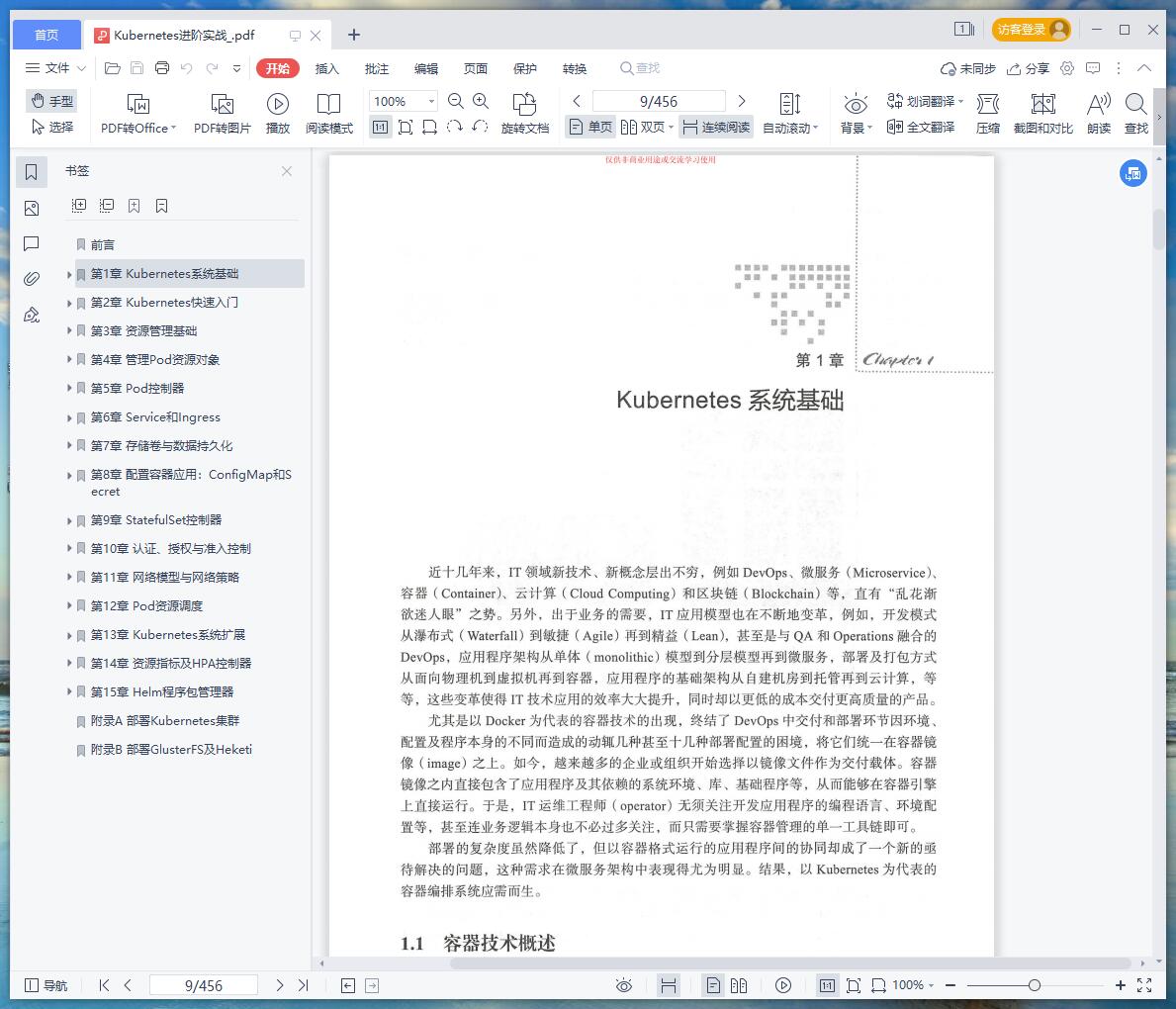Open bookmark 附录A 部署Kubernetes集群

point(165,721)
